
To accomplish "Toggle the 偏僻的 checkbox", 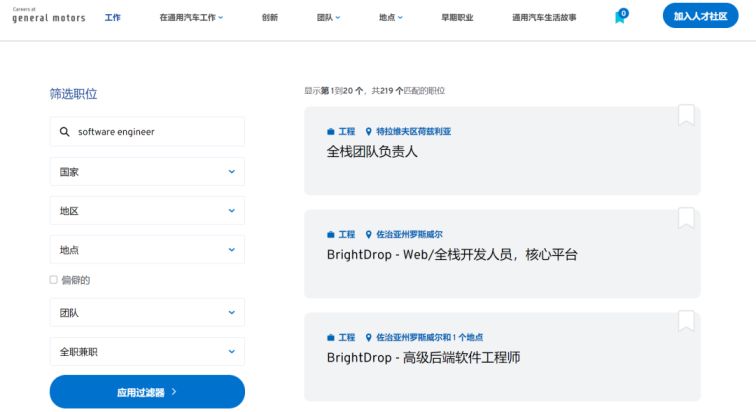I will pos(54,280).
